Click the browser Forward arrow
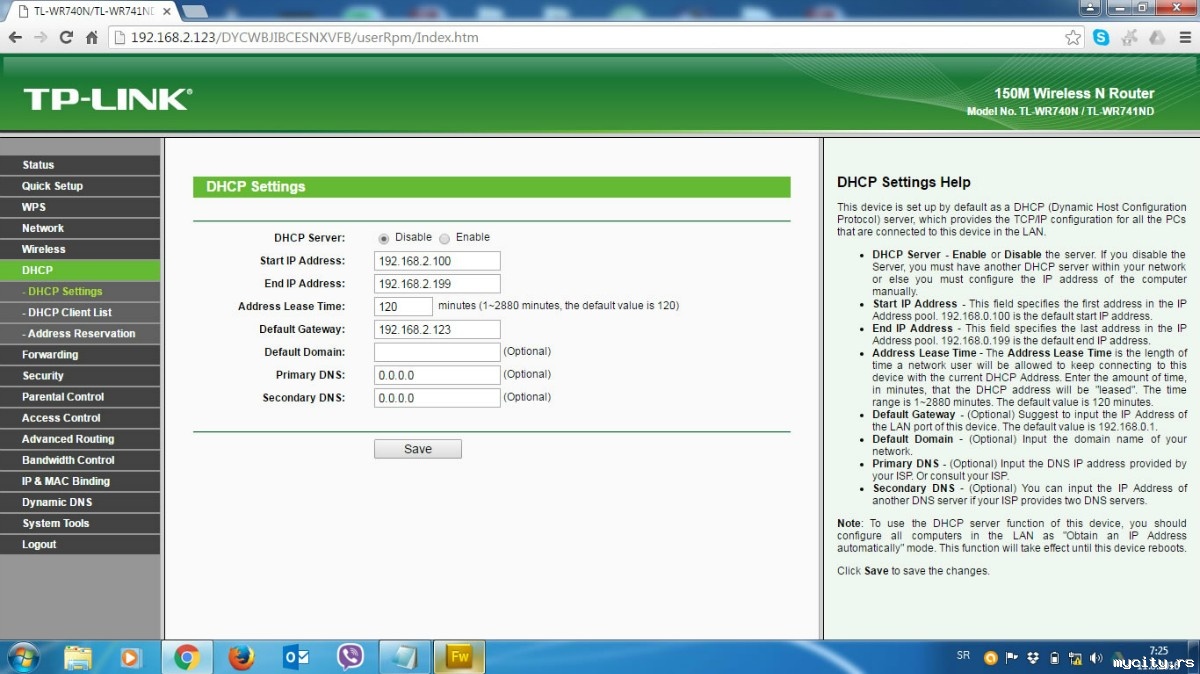The width and height of the screenshot is (1200, 674). 40,38
